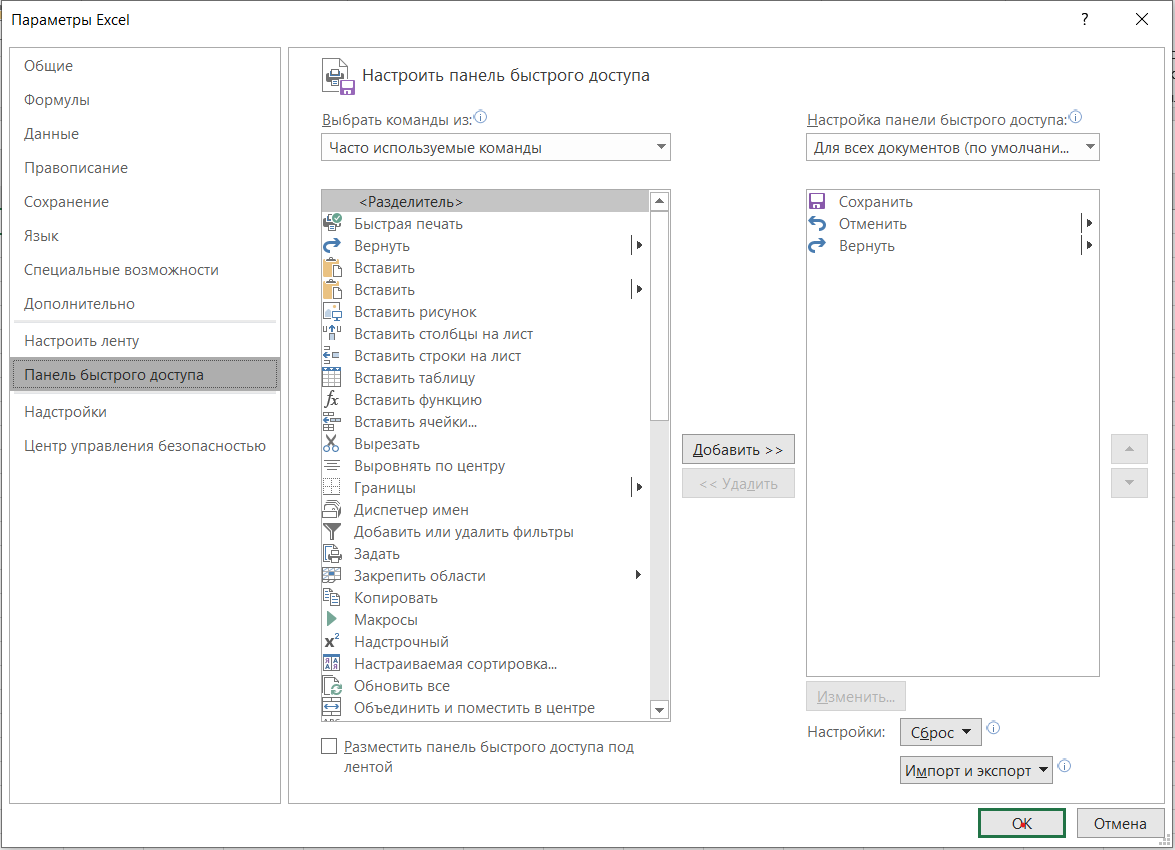Click info icon beside Сброс button

tap(994, 728)
